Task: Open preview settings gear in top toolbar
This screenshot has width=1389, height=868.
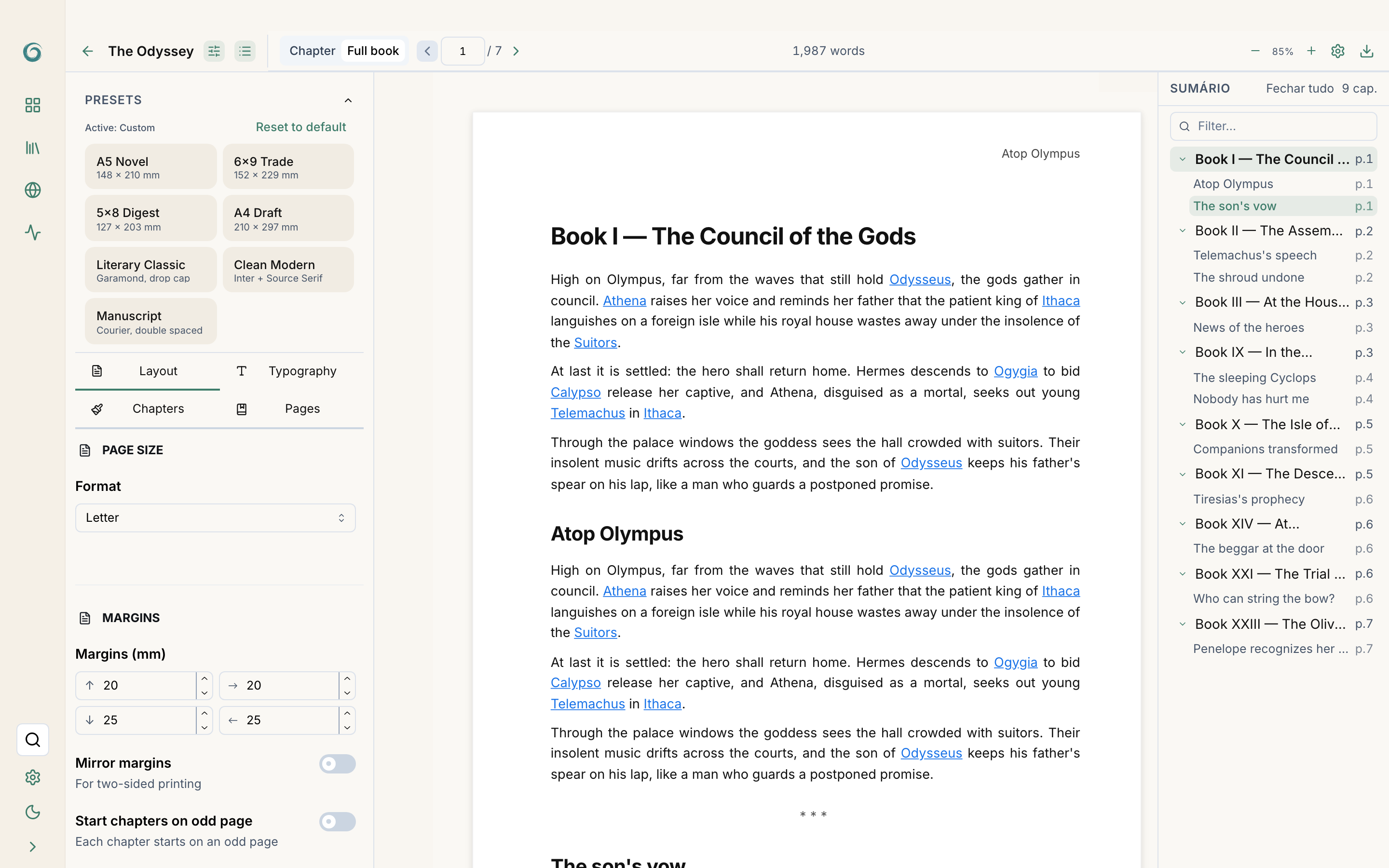Action: tap(1337, 51)
